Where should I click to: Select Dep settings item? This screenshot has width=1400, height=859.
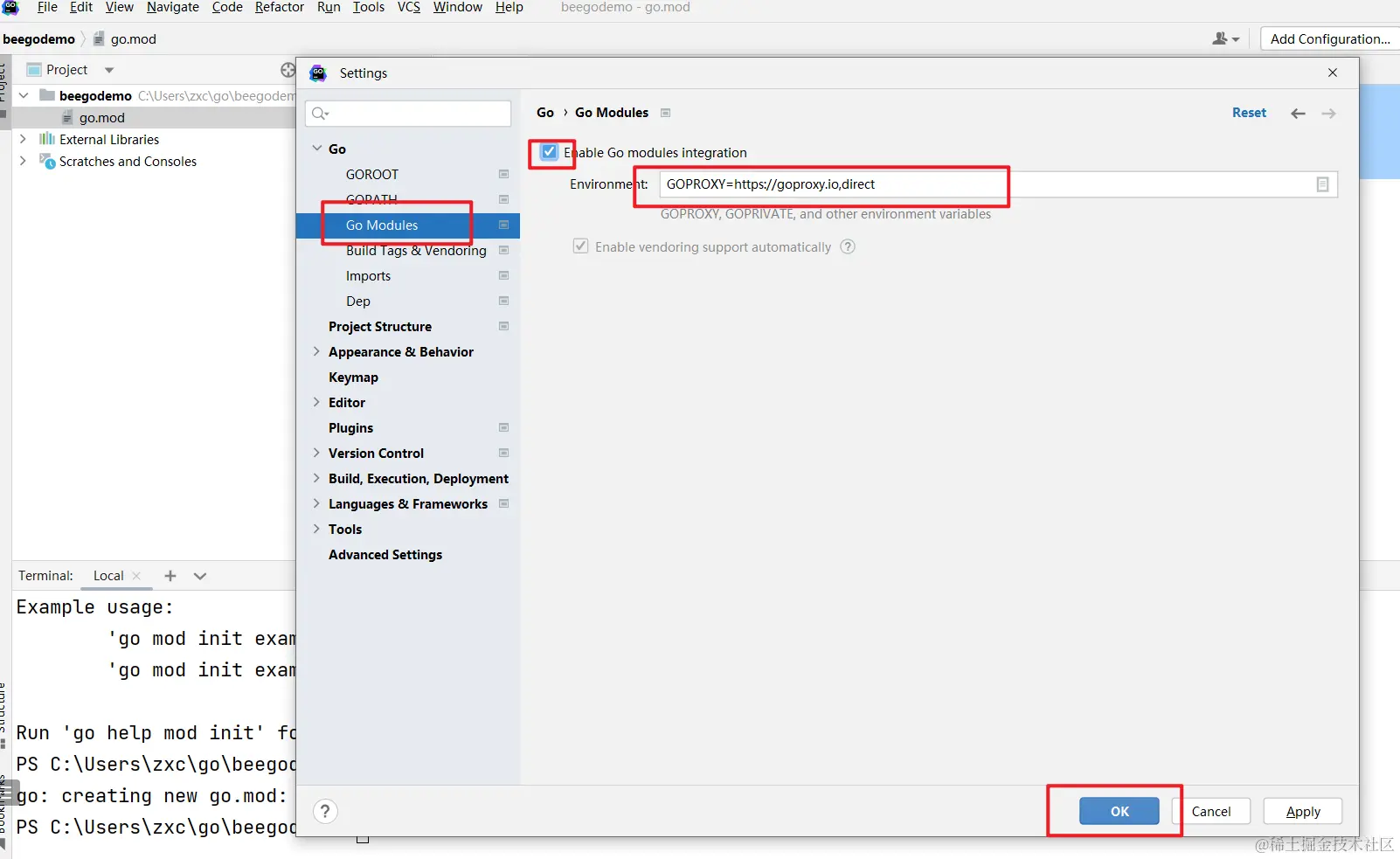358,301
